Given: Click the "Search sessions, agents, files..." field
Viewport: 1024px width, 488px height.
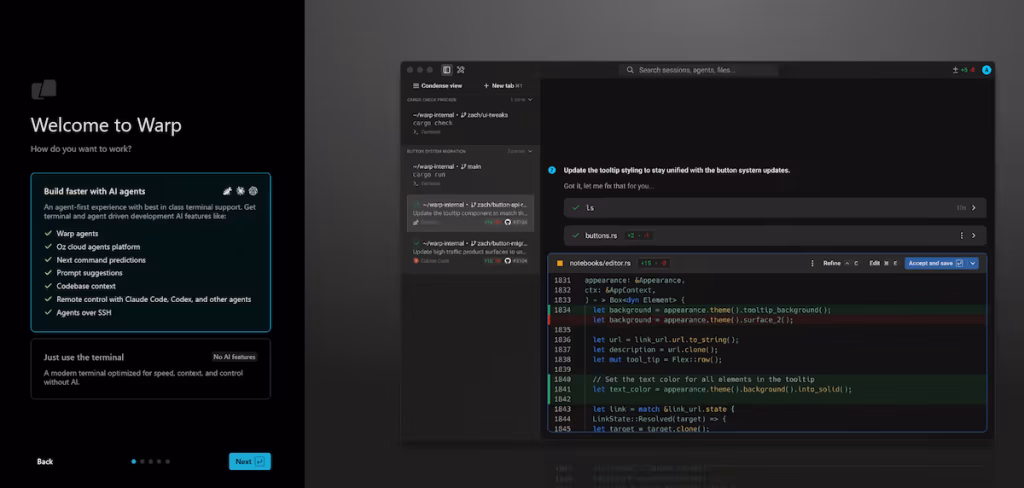Looking at the screenshot, I should 699,70.
